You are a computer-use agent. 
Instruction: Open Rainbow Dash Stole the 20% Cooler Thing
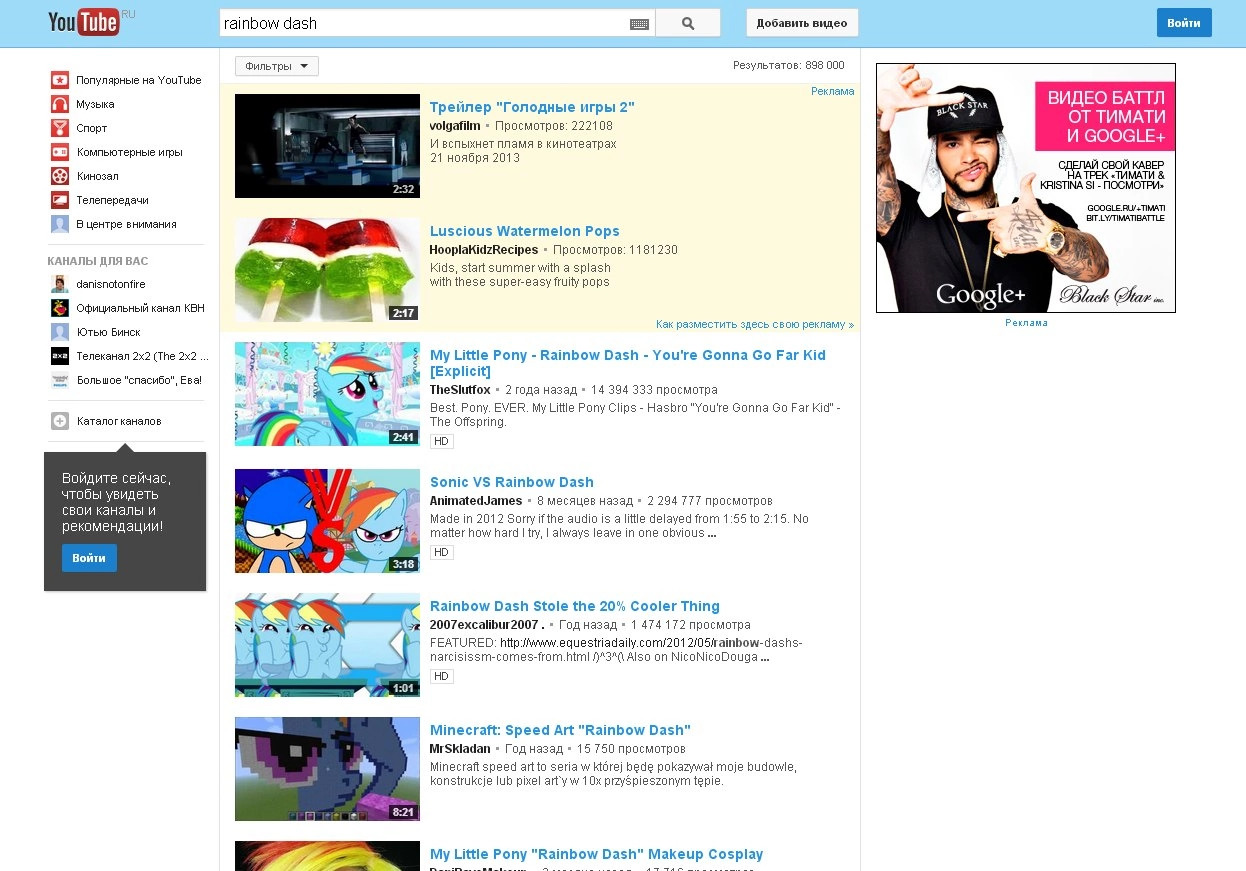[x=575, y=606]
